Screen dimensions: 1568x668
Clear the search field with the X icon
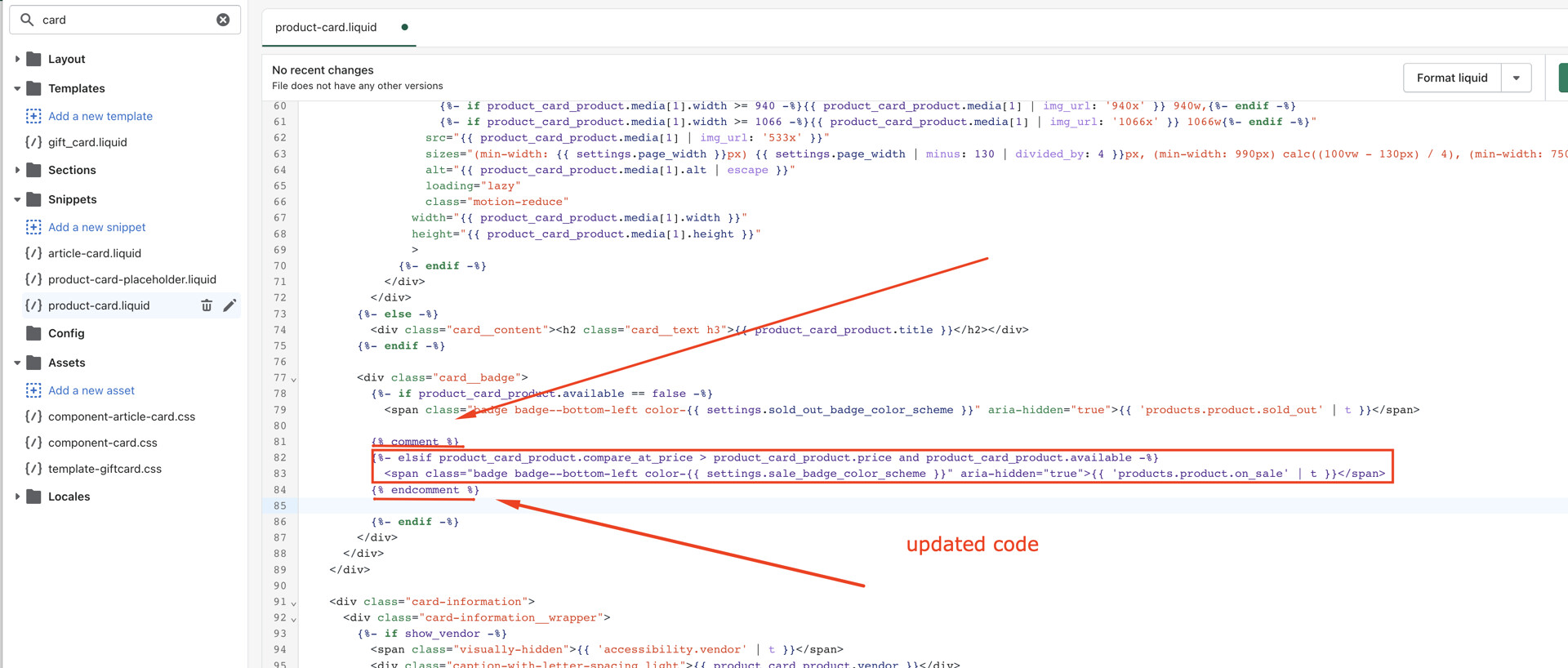pos(223,20)
